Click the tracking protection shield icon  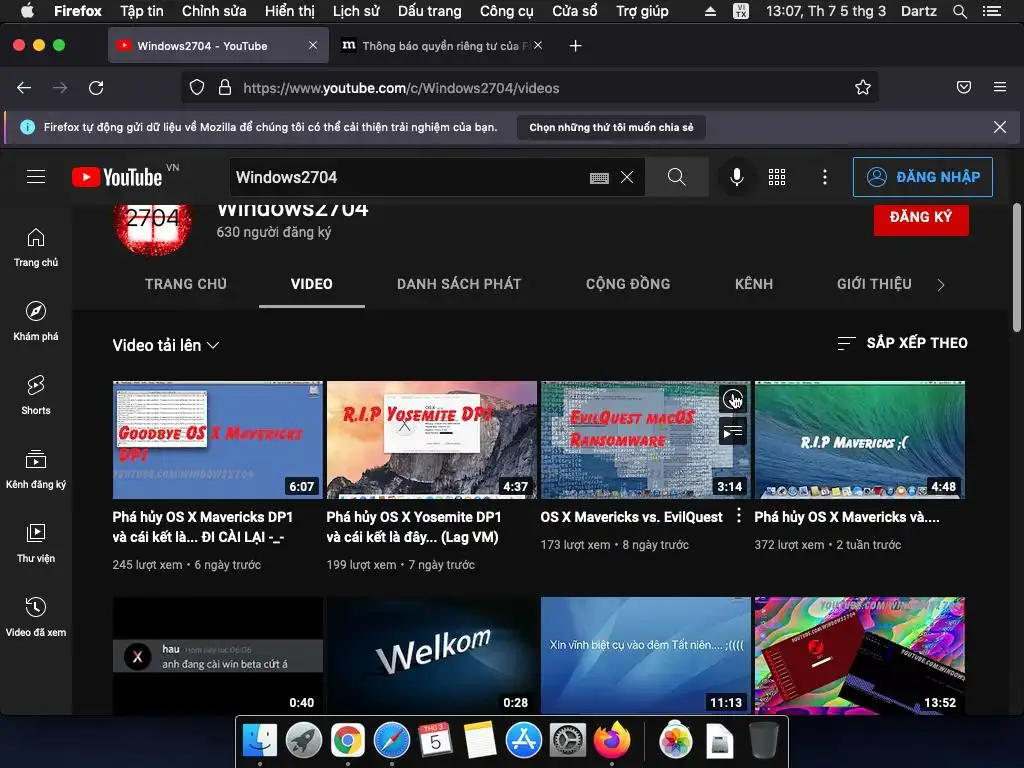(197, 88)
